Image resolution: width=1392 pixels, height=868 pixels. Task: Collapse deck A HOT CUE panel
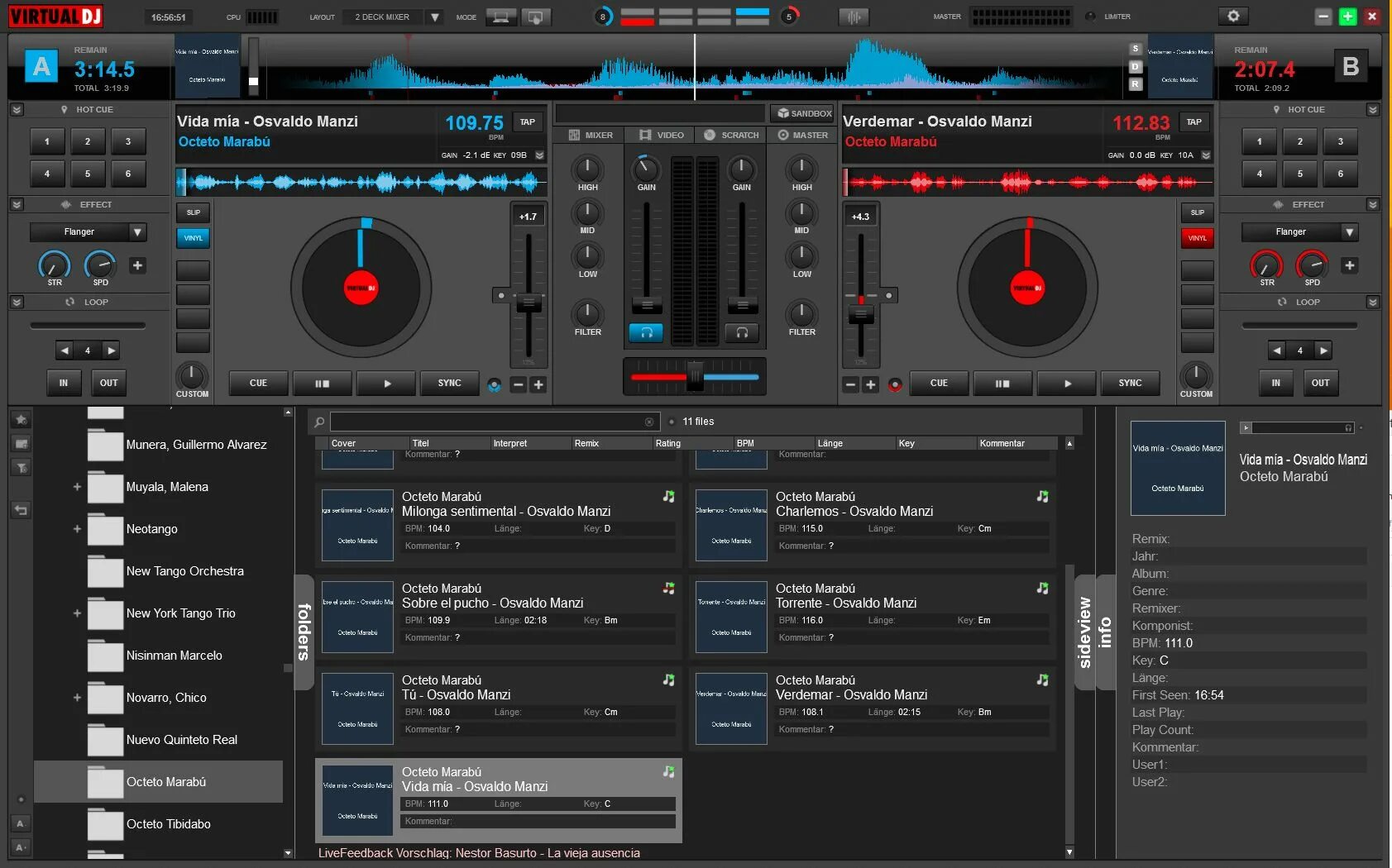click(x=17, y=110)
